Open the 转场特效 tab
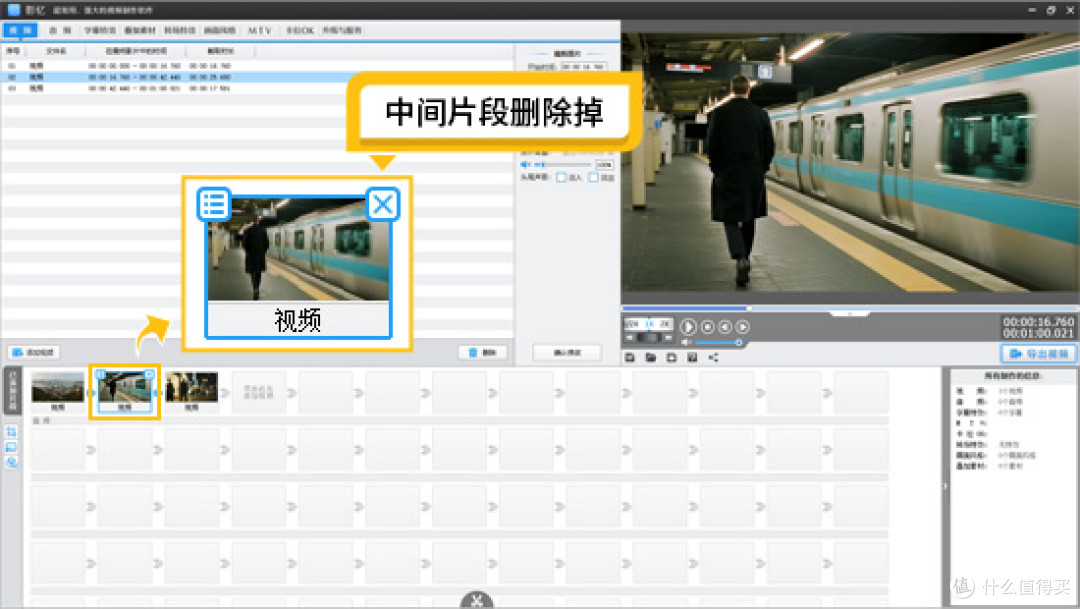 [180, 30]
